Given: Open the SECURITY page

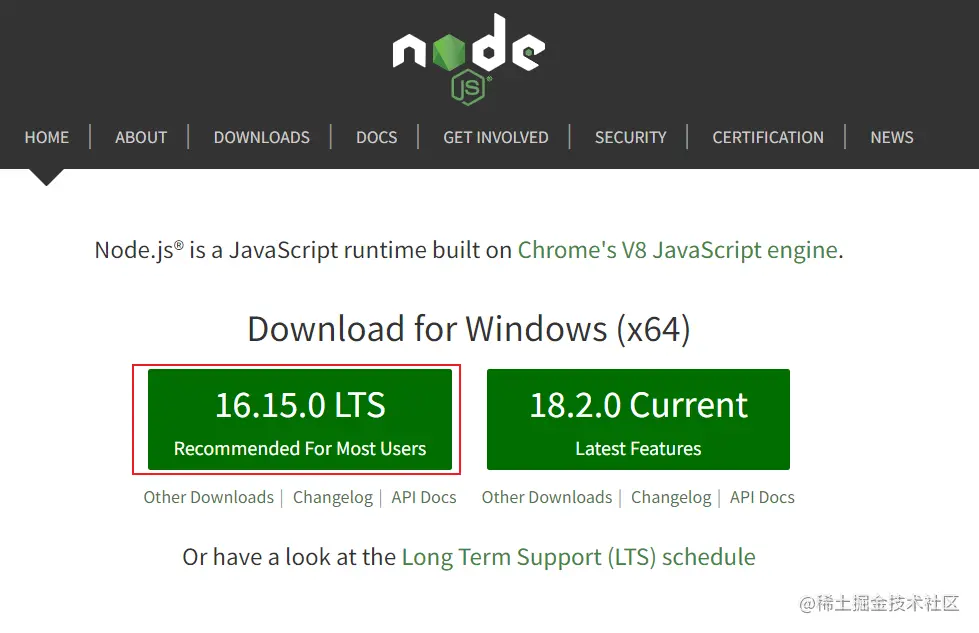Looking at the screenshot, I should tap(631, 137).
